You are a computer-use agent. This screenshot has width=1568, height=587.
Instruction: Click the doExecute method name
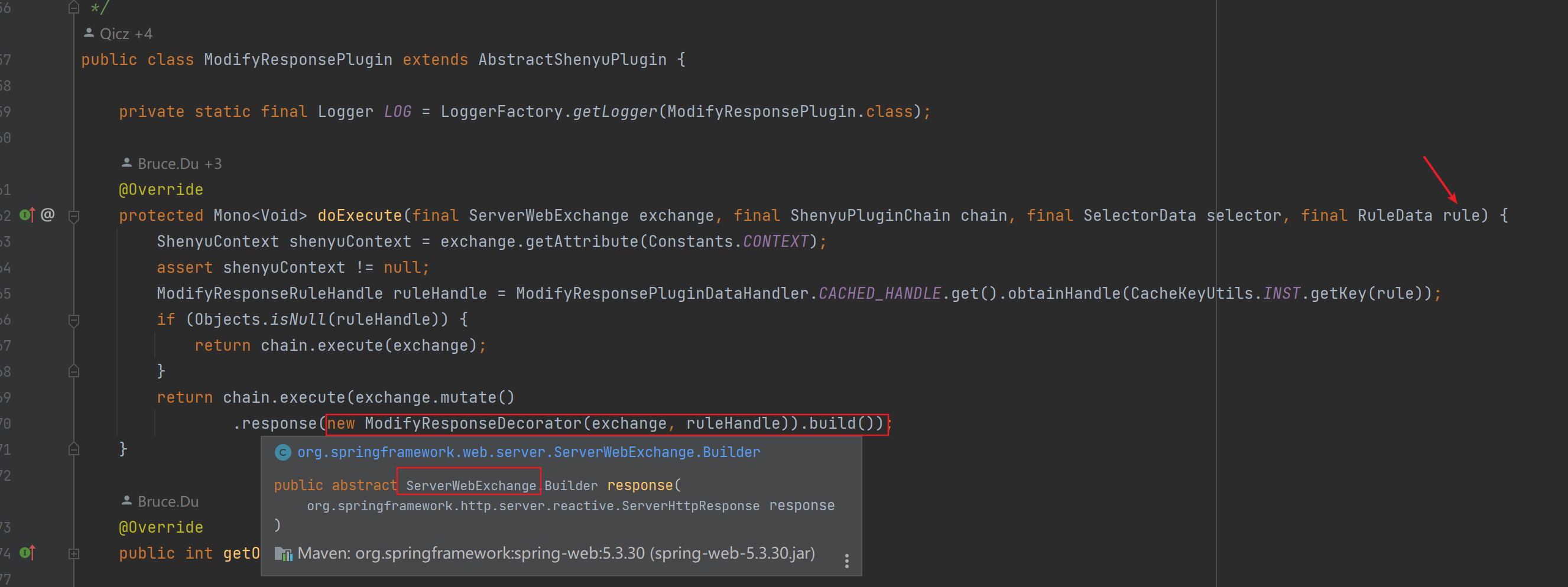coord(360,216)
